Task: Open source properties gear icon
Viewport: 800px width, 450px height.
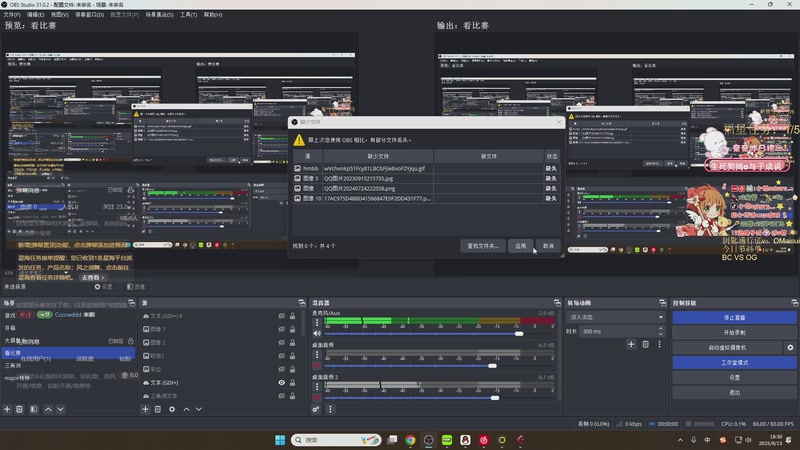Action: coord(172,409)
